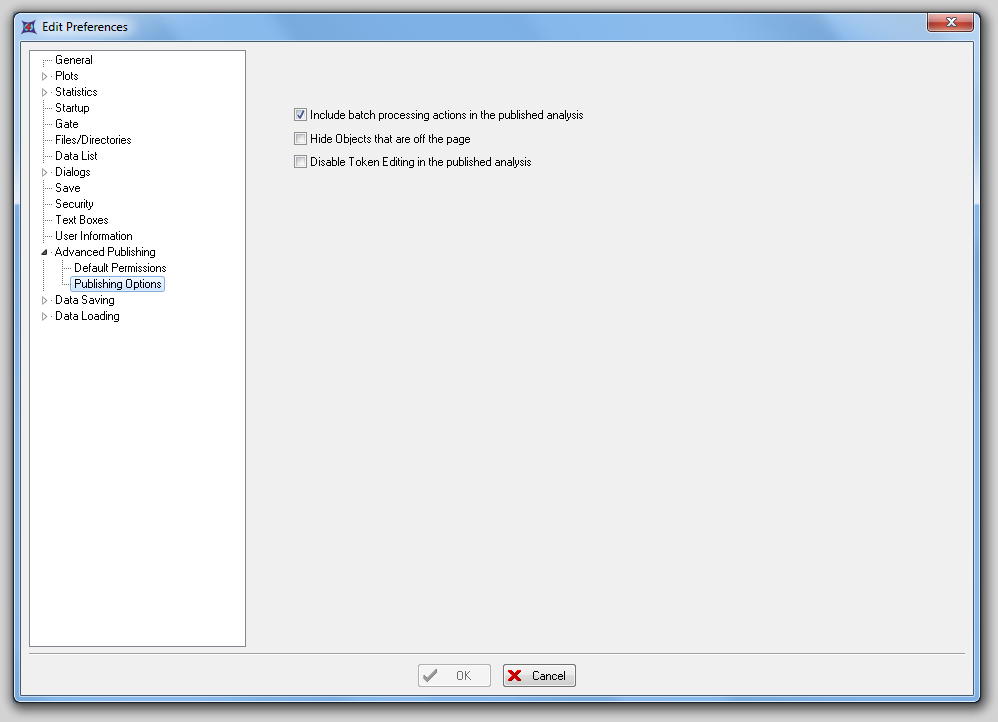Open the Save preferences
This screenshot has height=722, width=998.
(x=67, y=188)
